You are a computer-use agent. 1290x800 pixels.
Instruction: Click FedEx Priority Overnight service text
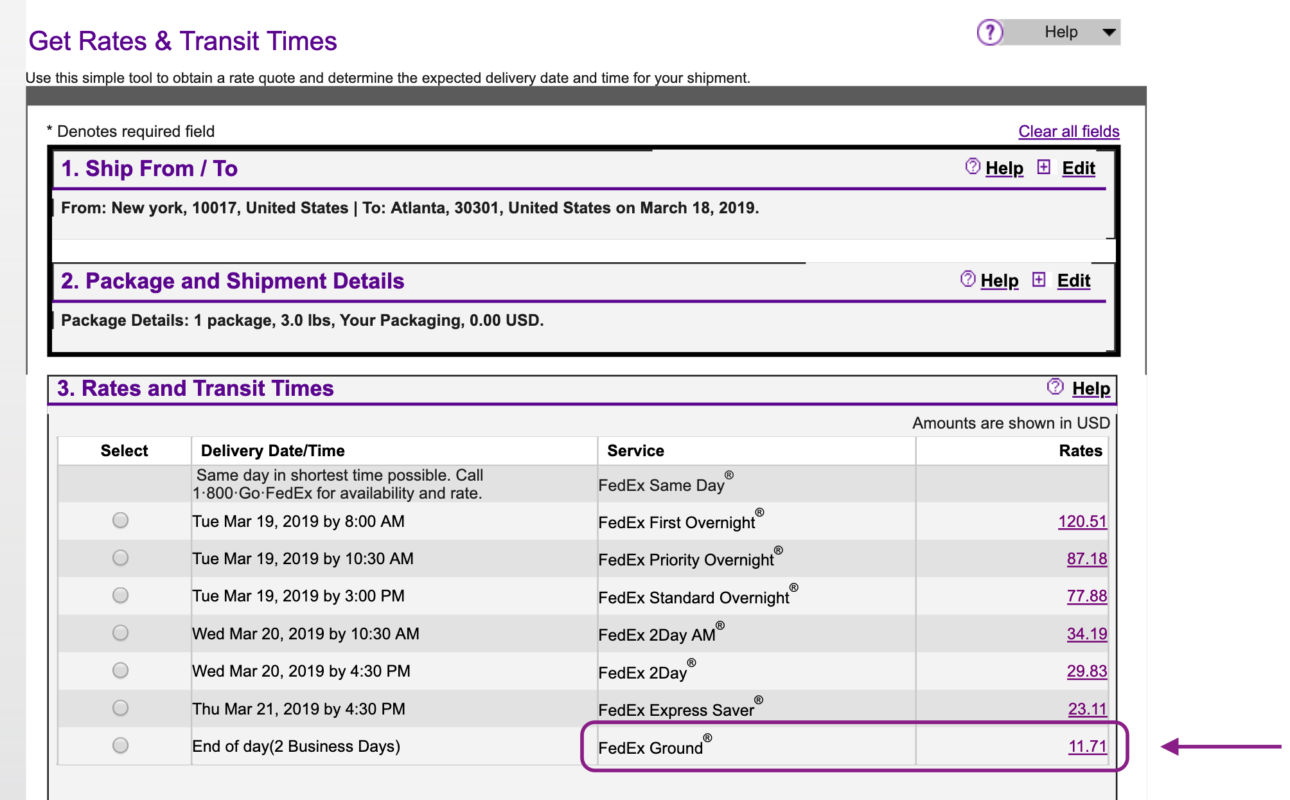point(690,558)
